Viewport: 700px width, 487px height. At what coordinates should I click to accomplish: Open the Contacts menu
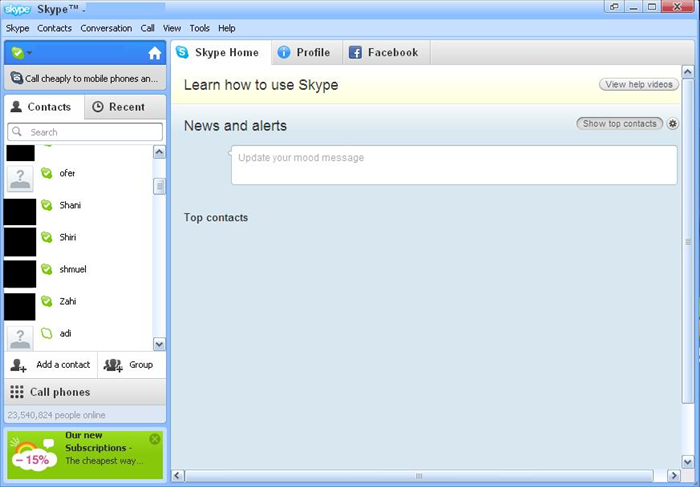54,28
